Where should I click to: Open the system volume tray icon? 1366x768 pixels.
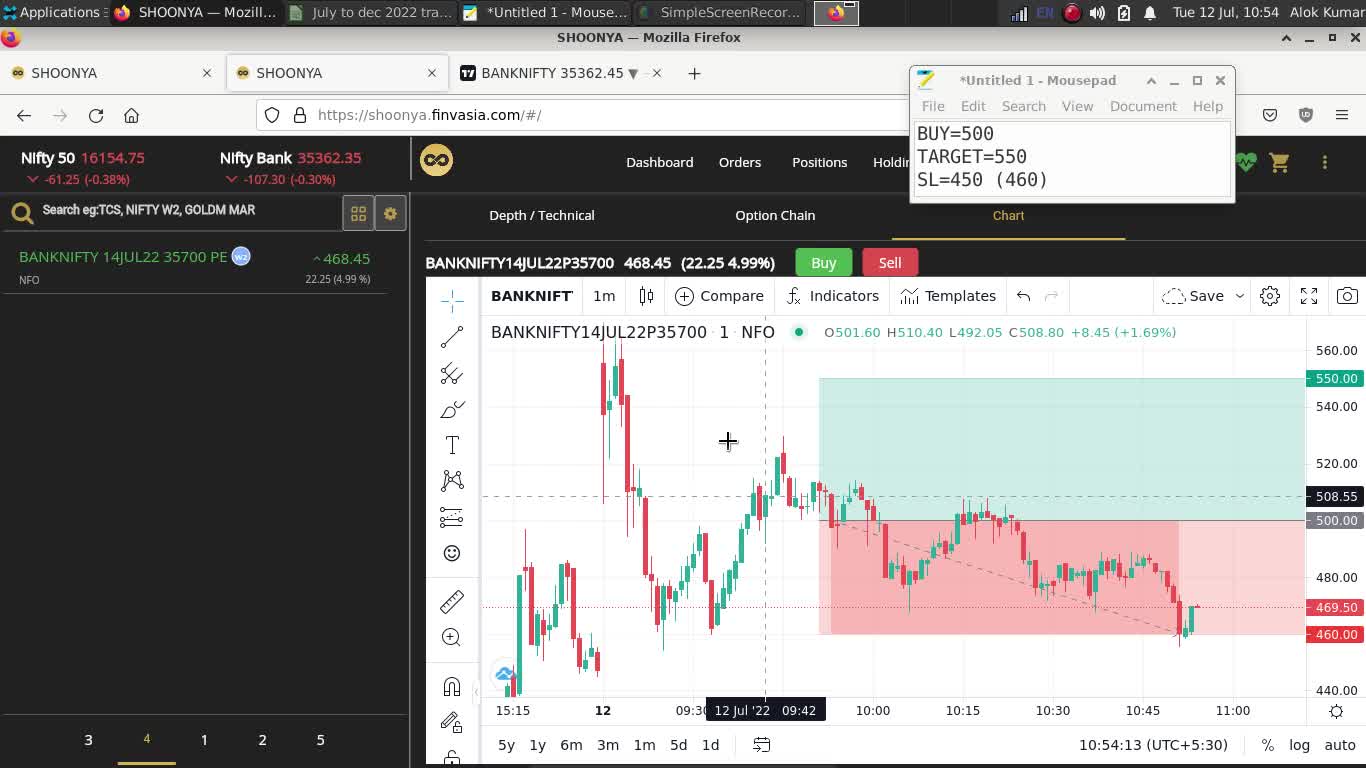1097,13
